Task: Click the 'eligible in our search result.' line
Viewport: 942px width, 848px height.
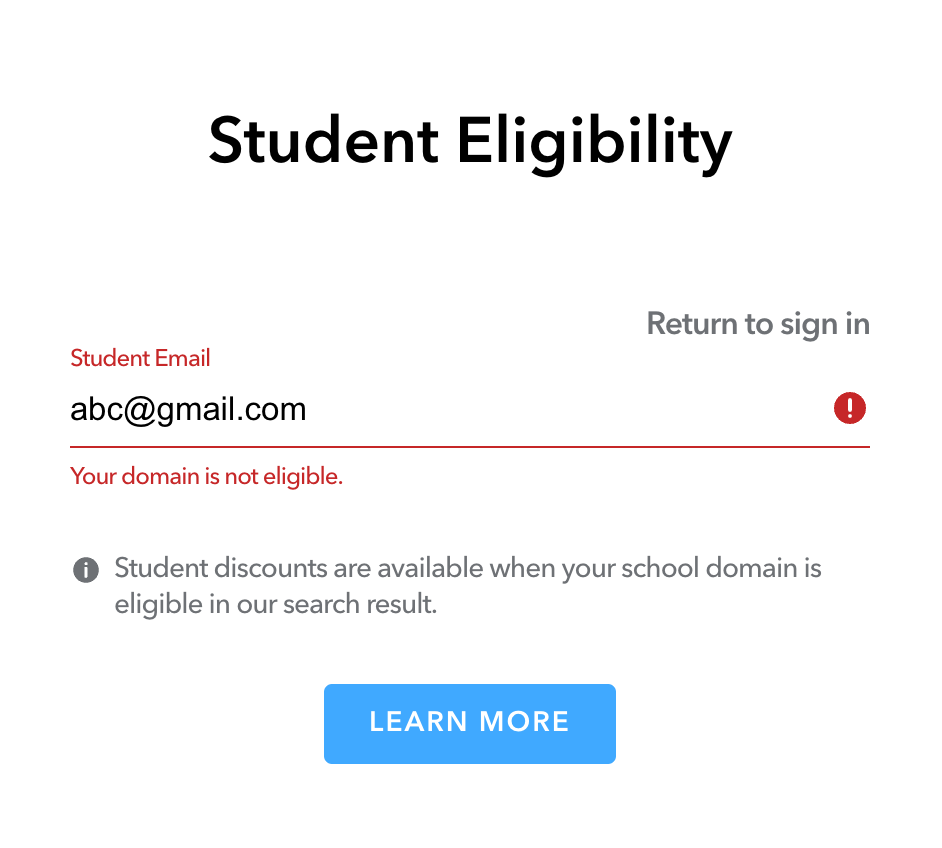Action: point(276,604)
